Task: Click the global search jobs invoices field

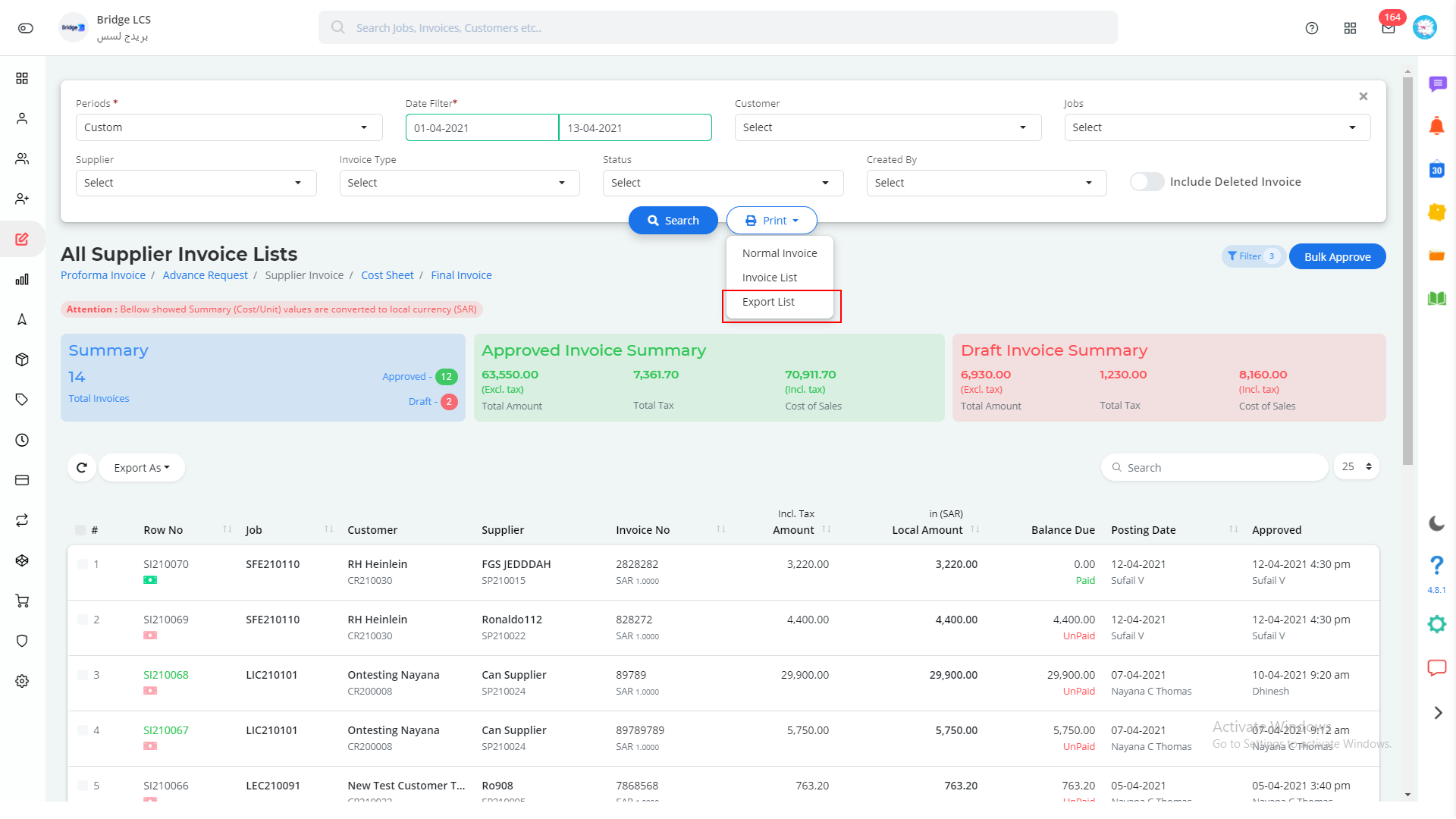Action: (x=717, y=28)
